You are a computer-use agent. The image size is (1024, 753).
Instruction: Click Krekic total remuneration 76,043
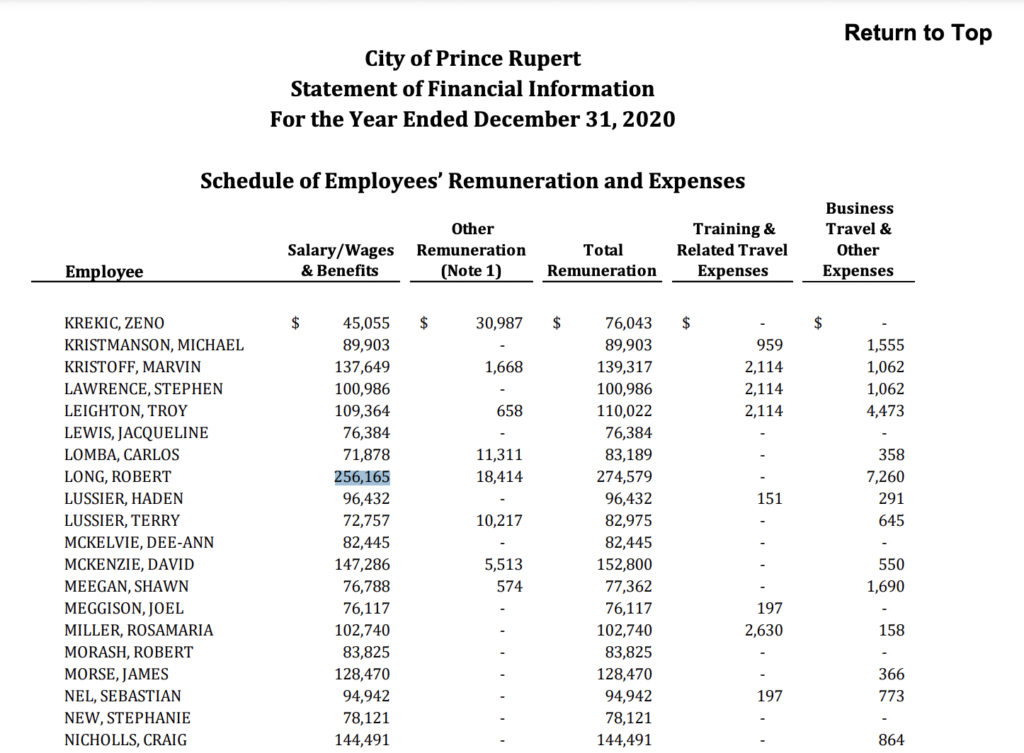click(629, 323)
